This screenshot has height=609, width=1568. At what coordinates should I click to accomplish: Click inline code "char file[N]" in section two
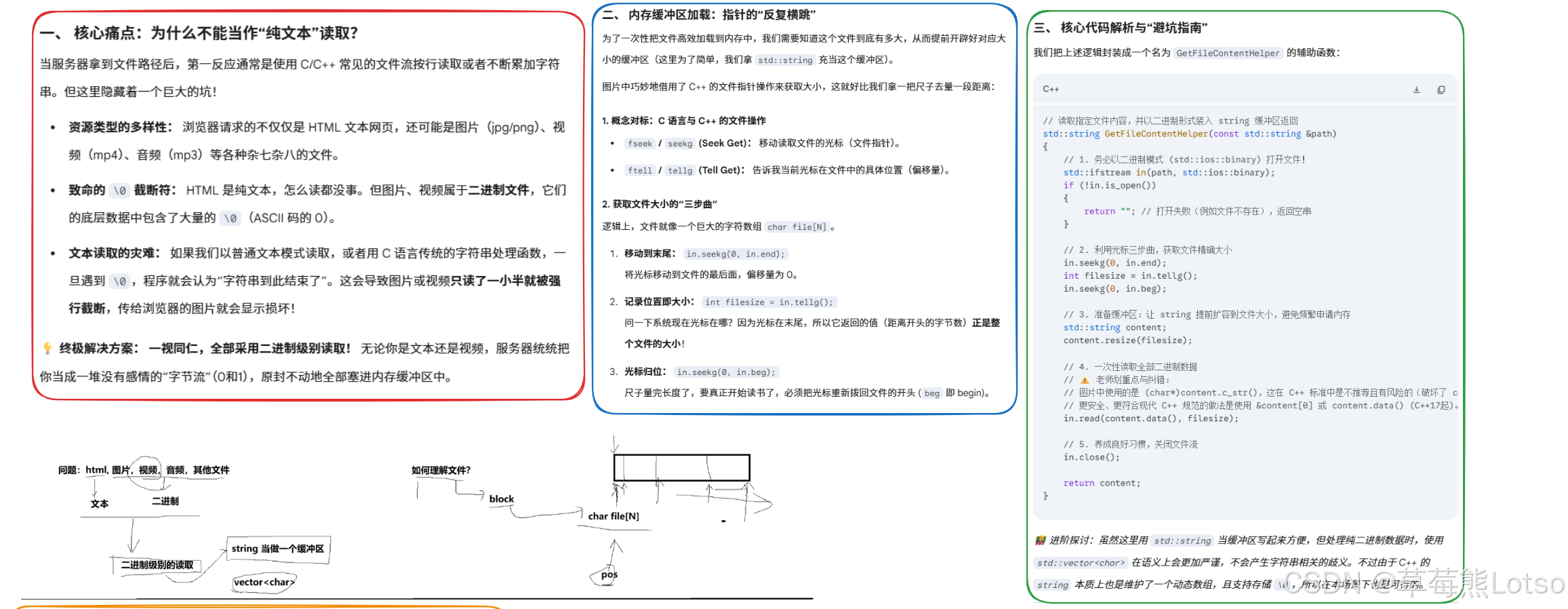[x=797, y=227]
